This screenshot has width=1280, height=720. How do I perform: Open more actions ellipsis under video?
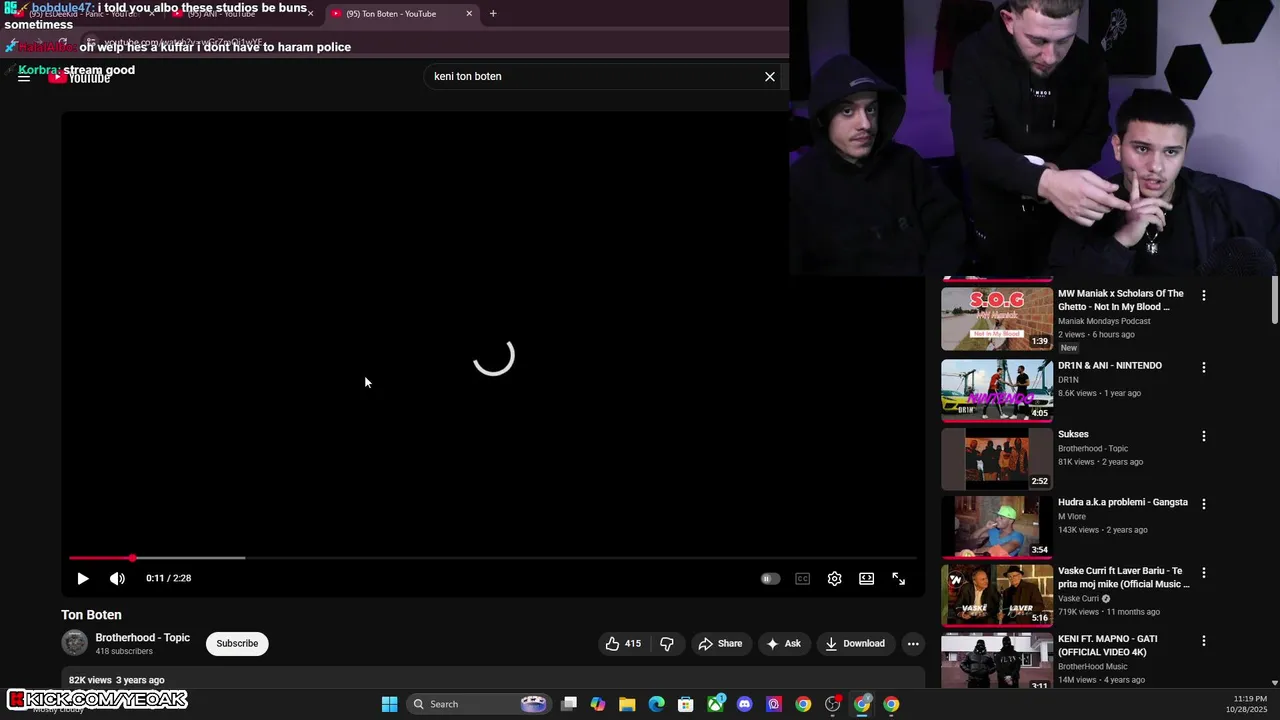point(913,643)
